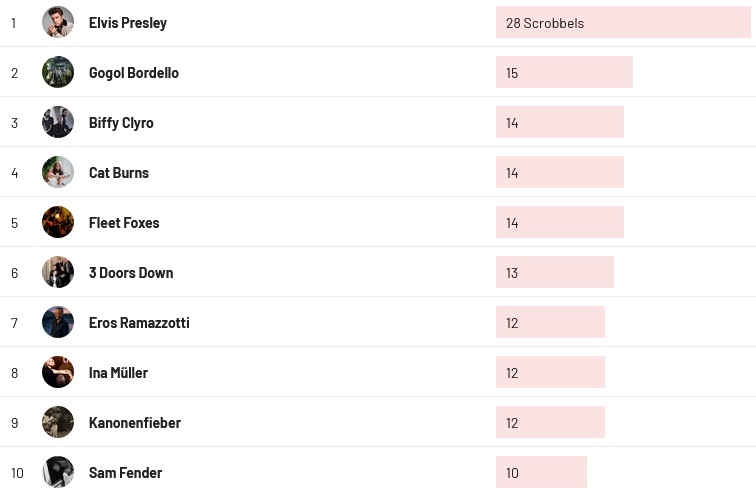Click Sam Fender's avatar picture
756x494 pixels.
click(x=58, y=472)
